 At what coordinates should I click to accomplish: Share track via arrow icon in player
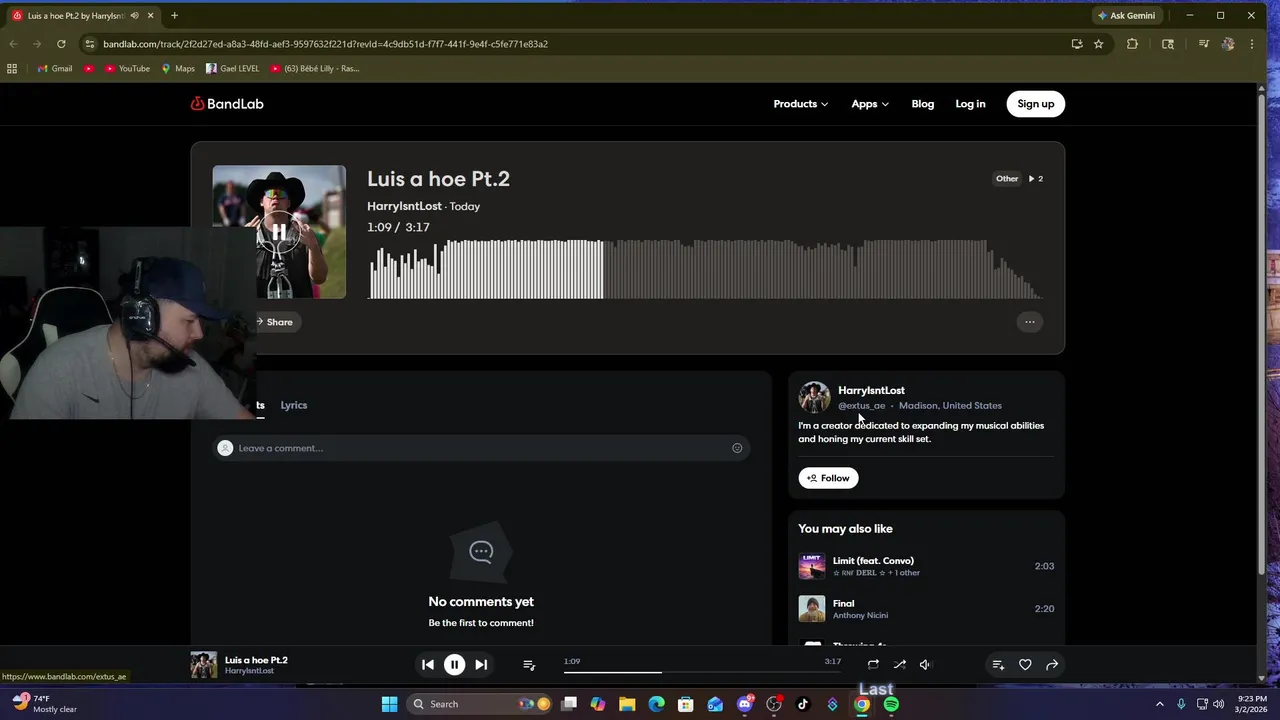[1052, 664]
